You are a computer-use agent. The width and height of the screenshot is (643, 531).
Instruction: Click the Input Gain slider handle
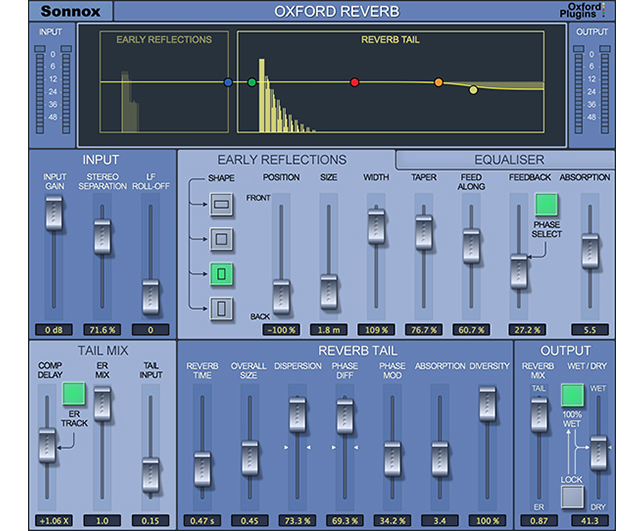coord(53,211)
